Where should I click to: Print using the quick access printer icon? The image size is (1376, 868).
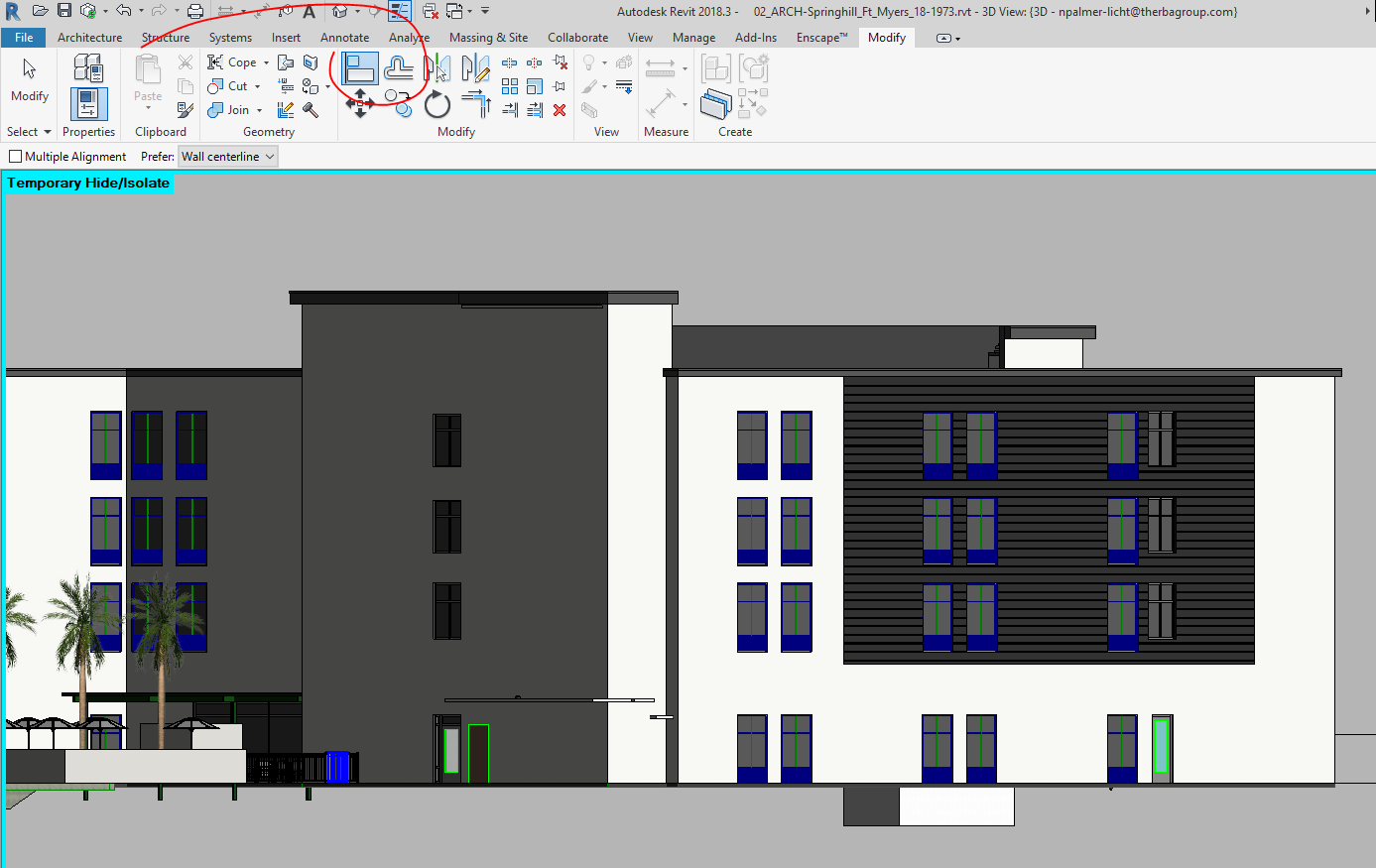coord(195,11)
